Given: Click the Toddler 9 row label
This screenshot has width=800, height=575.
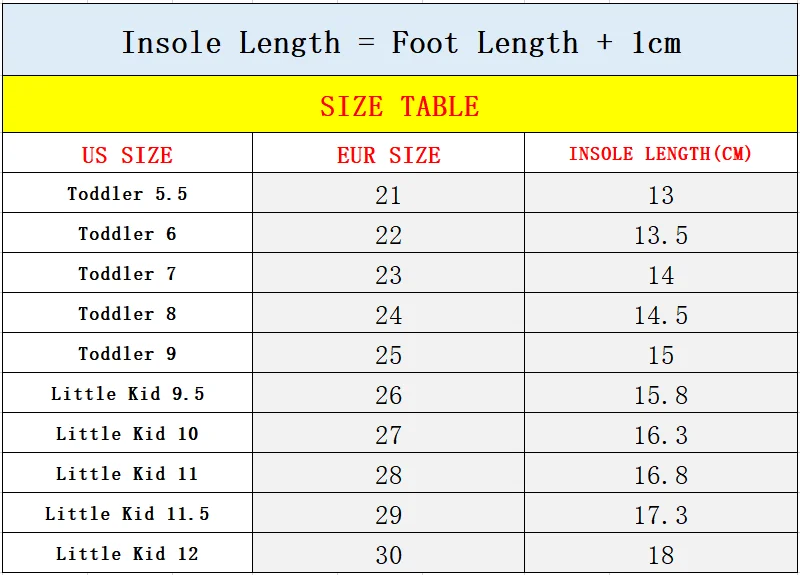Looking at the screenshot, I should (127, 354).
